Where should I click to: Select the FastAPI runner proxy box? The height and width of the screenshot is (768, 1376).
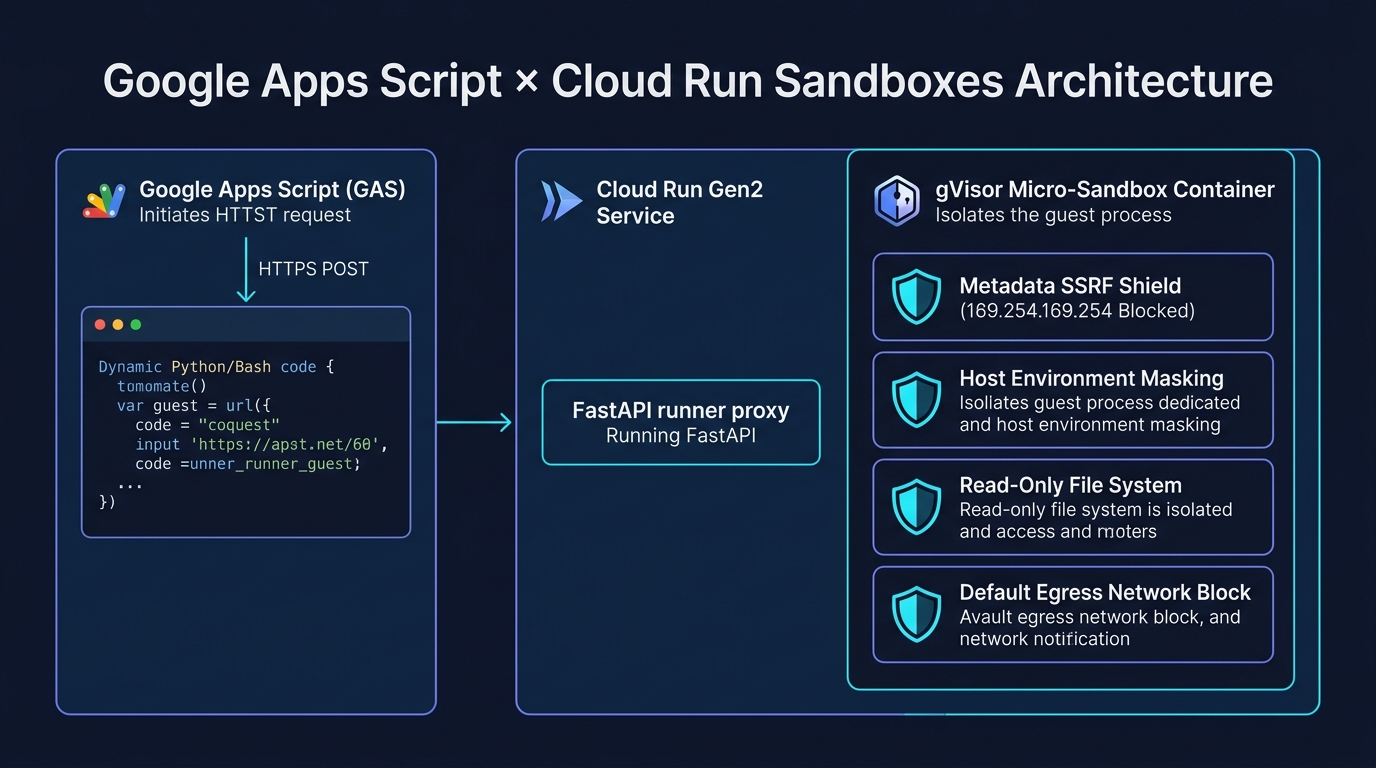tap(681, 422)
